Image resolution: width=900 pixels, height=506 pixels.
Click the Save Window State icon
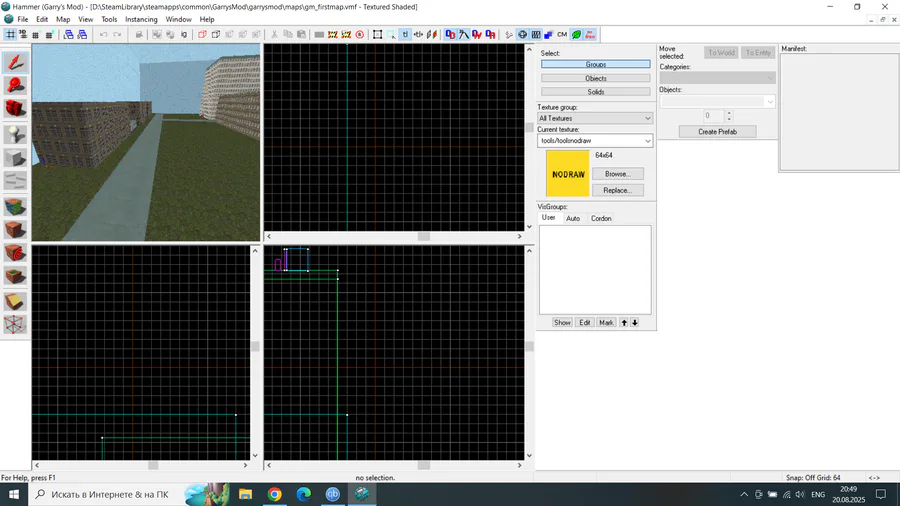[82, 34]
